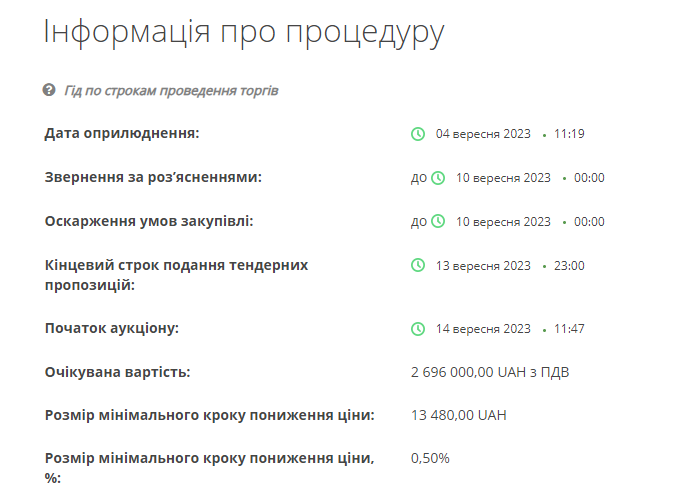Click the auction start time 11:47
This screenshot has height=497, width=696.
(x=569, y=329)
